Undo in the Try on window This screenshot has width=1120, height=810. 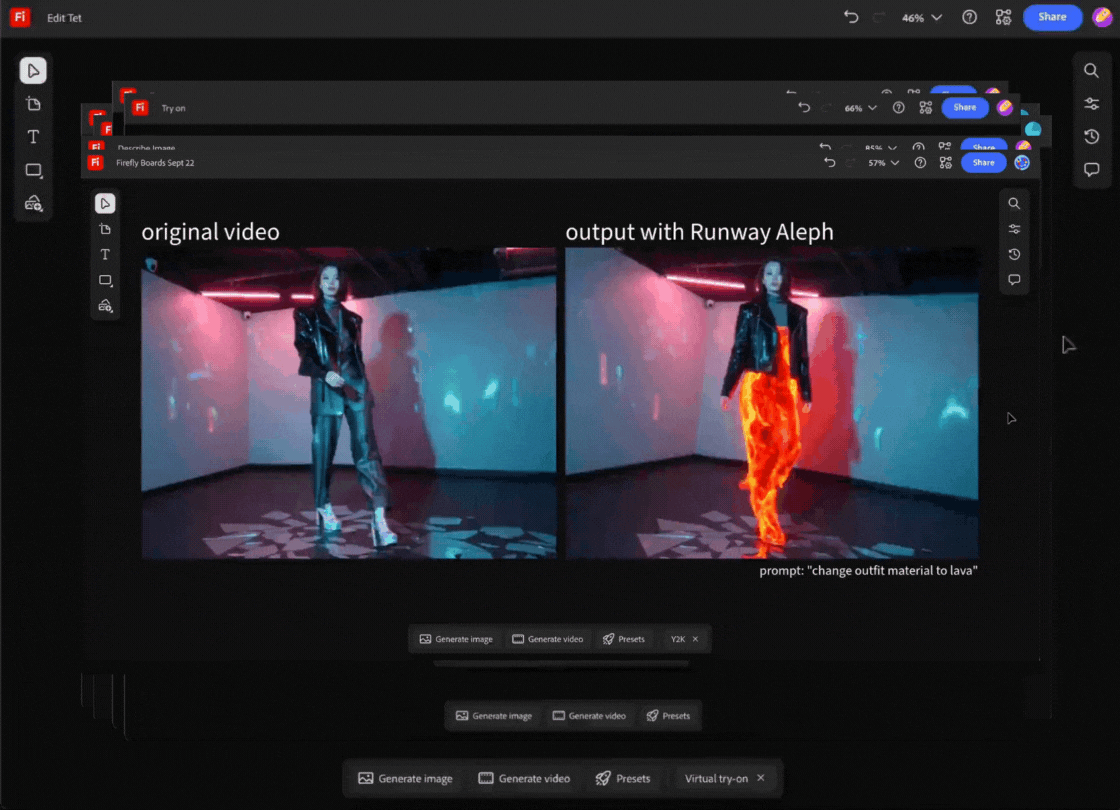(804, 108)
